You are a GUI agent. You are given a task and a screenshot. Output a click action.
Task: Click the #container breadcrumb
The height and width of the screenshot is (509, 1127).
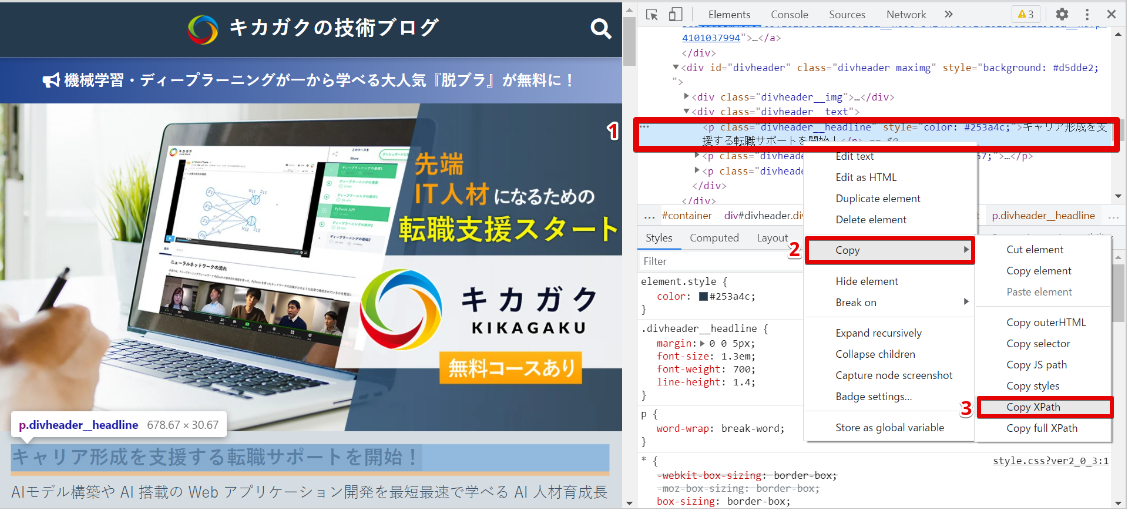point(686,216)
